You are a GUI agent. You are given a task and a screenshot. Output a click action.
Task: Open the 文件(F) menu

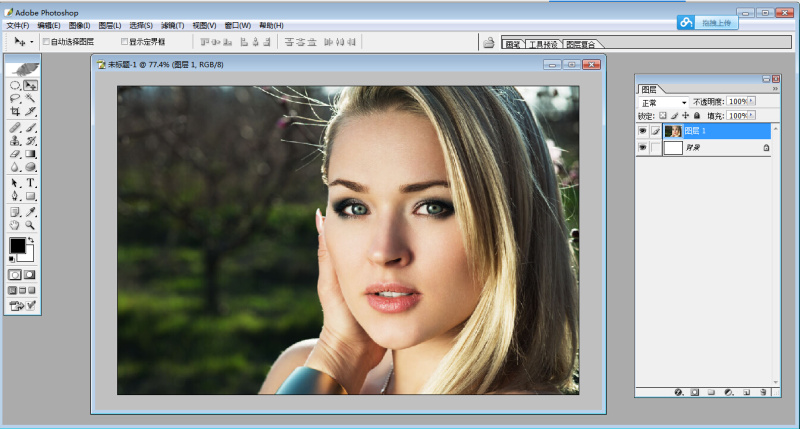[x=17, y=25]
